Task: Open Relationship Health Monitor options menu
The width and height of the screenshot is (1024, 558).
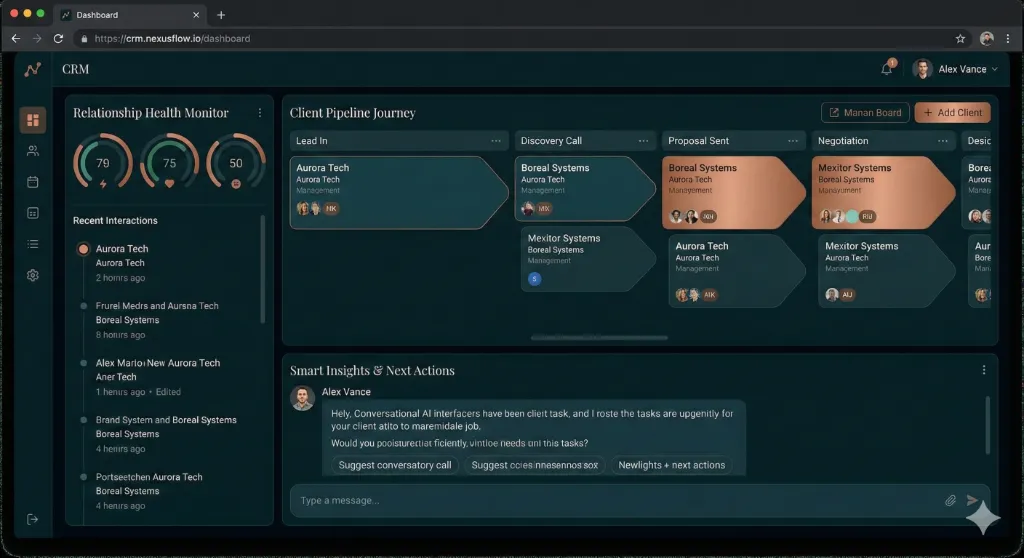Action: pyautogui.click(x=260, y=113)
